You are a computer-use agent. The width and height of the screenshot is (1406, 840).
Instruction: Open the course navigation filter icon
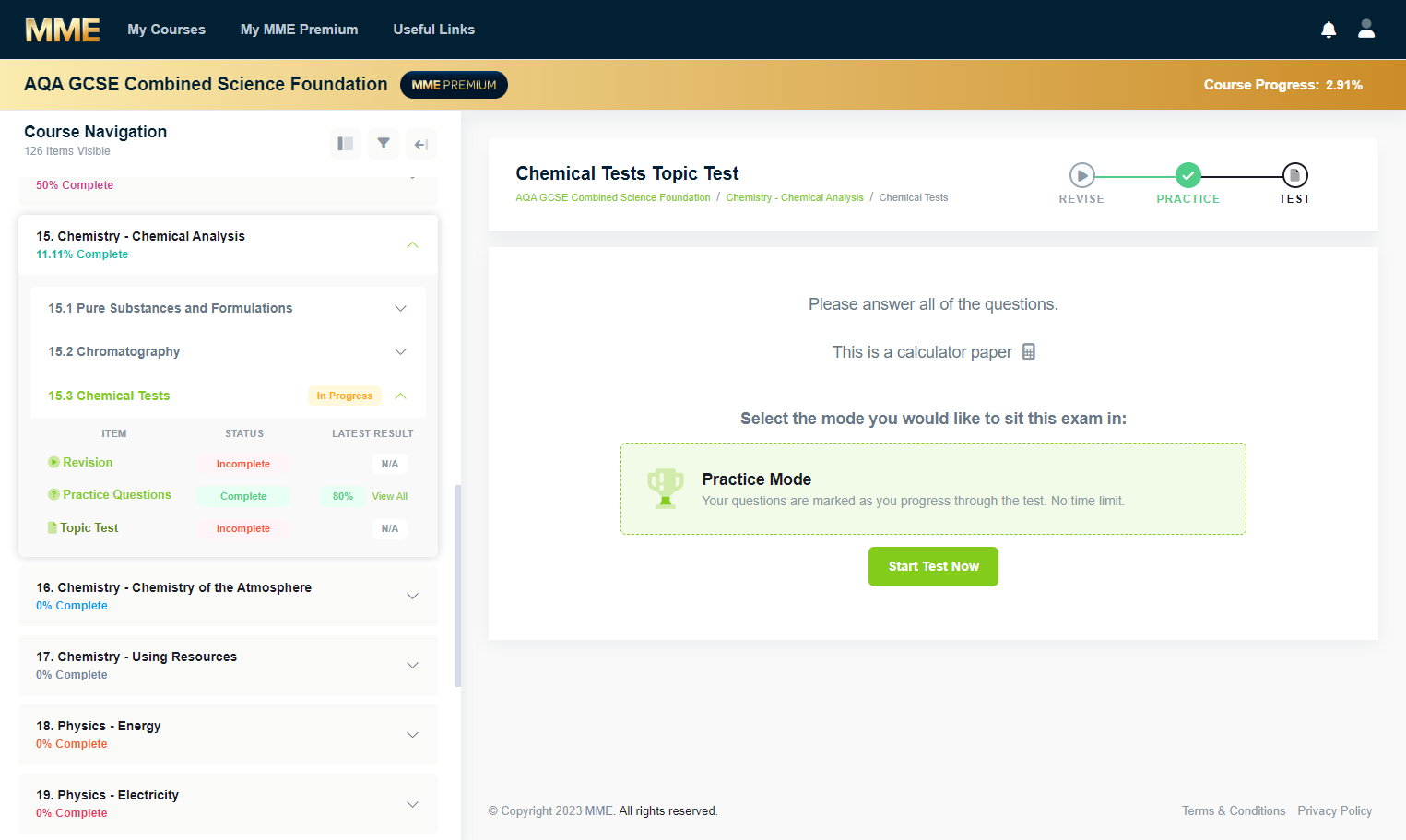click(x=384, y=144)
